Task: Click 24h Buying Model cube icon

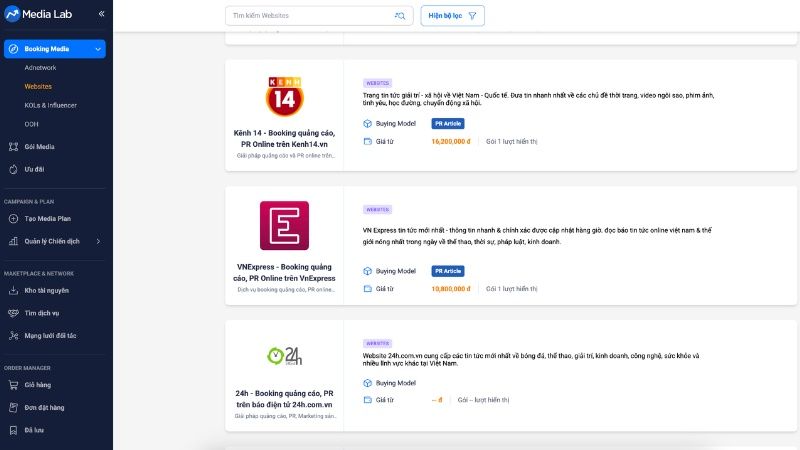Action: coord(367,383)
